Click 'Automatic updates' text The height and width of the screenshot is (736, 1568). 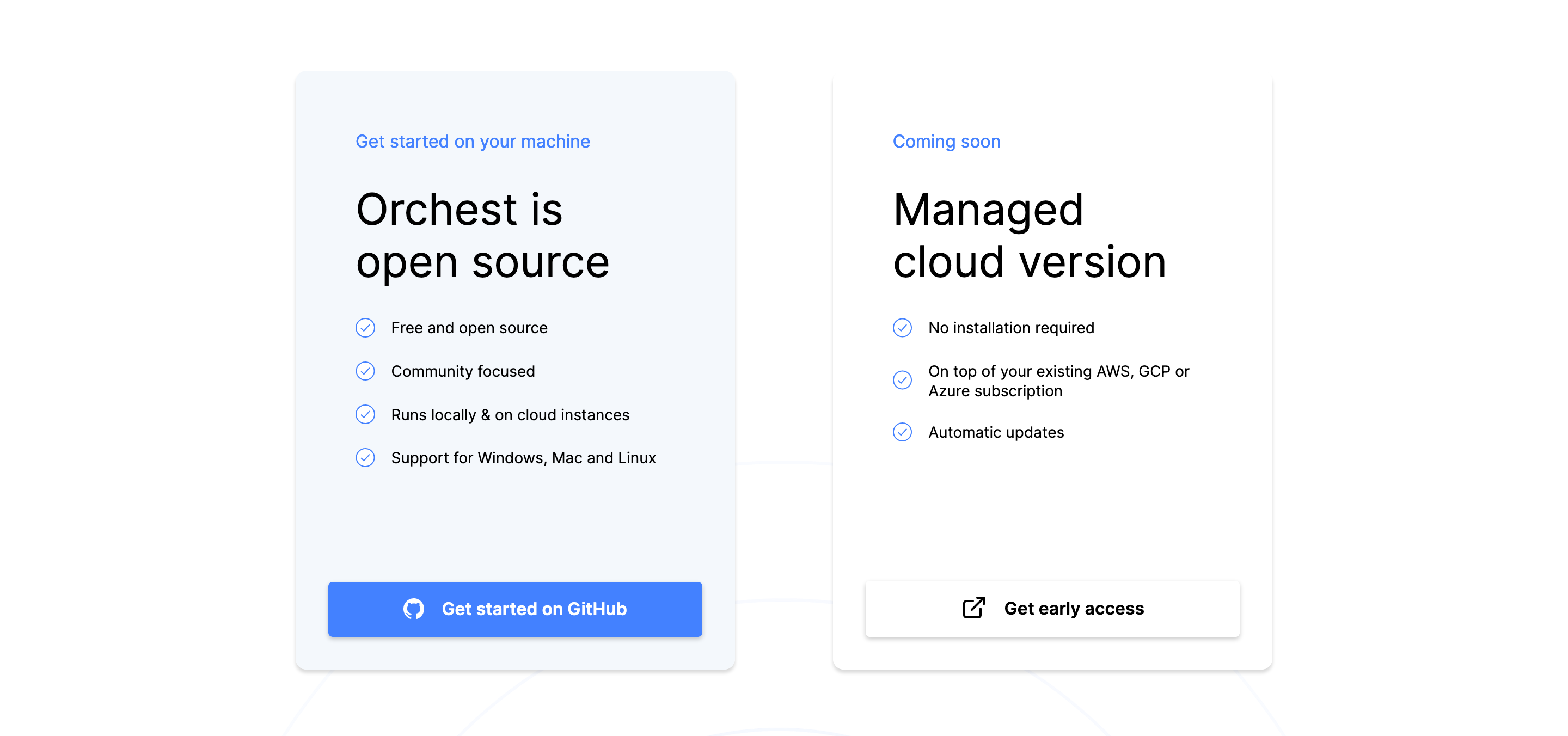click(x=996, y=432)
